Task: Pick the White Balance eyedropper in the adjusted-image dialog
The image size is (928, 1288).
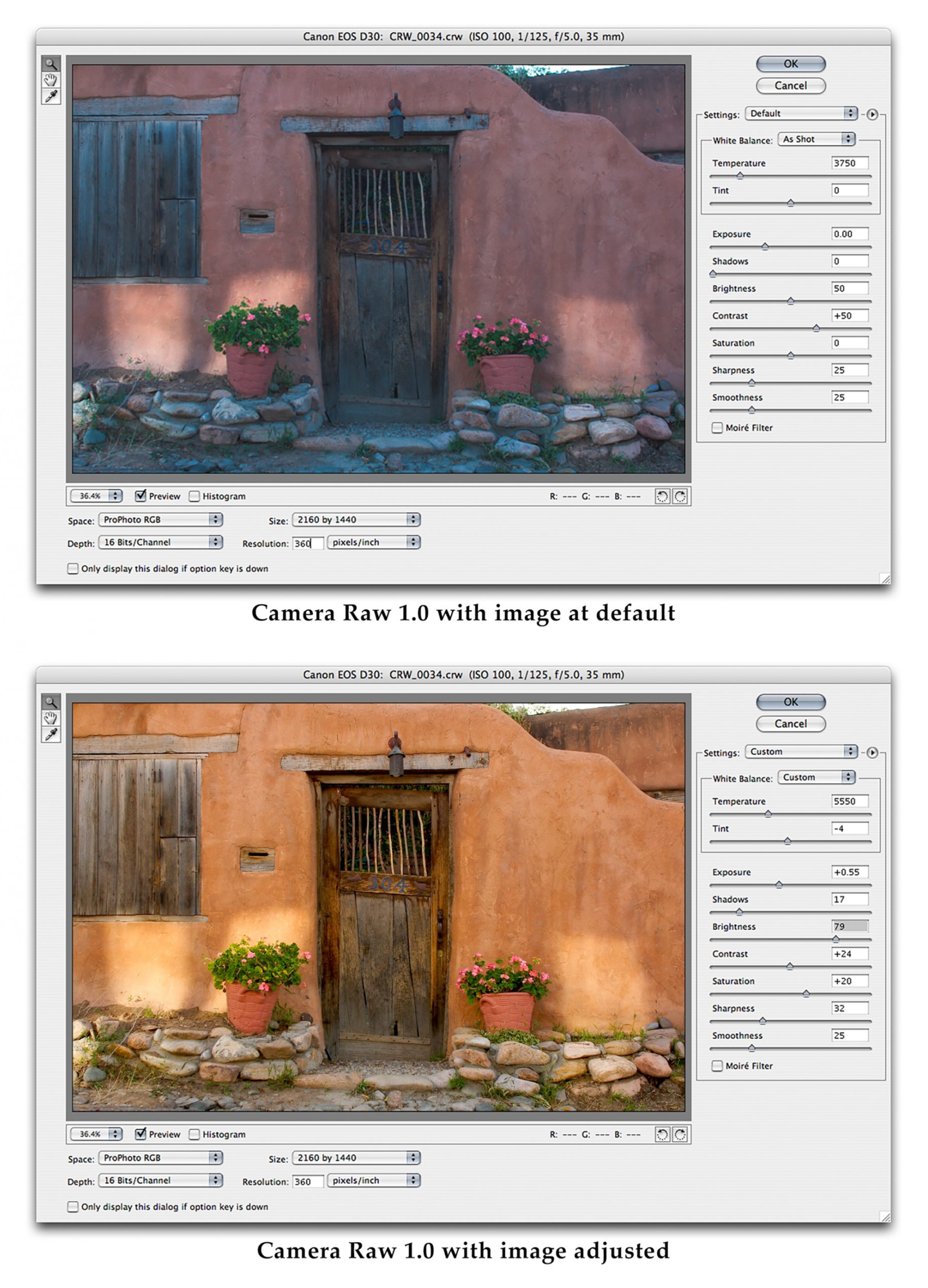Action: tap(51, 735)
